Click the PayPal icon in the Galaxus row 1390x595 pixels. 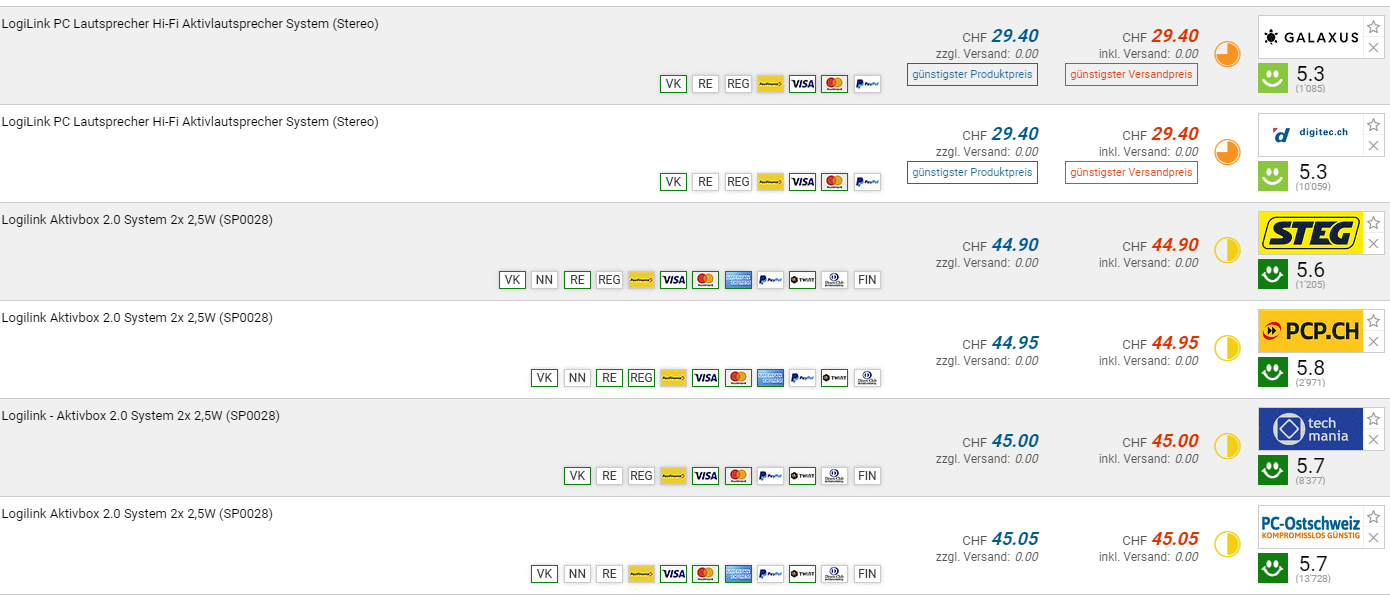[867, 84]
